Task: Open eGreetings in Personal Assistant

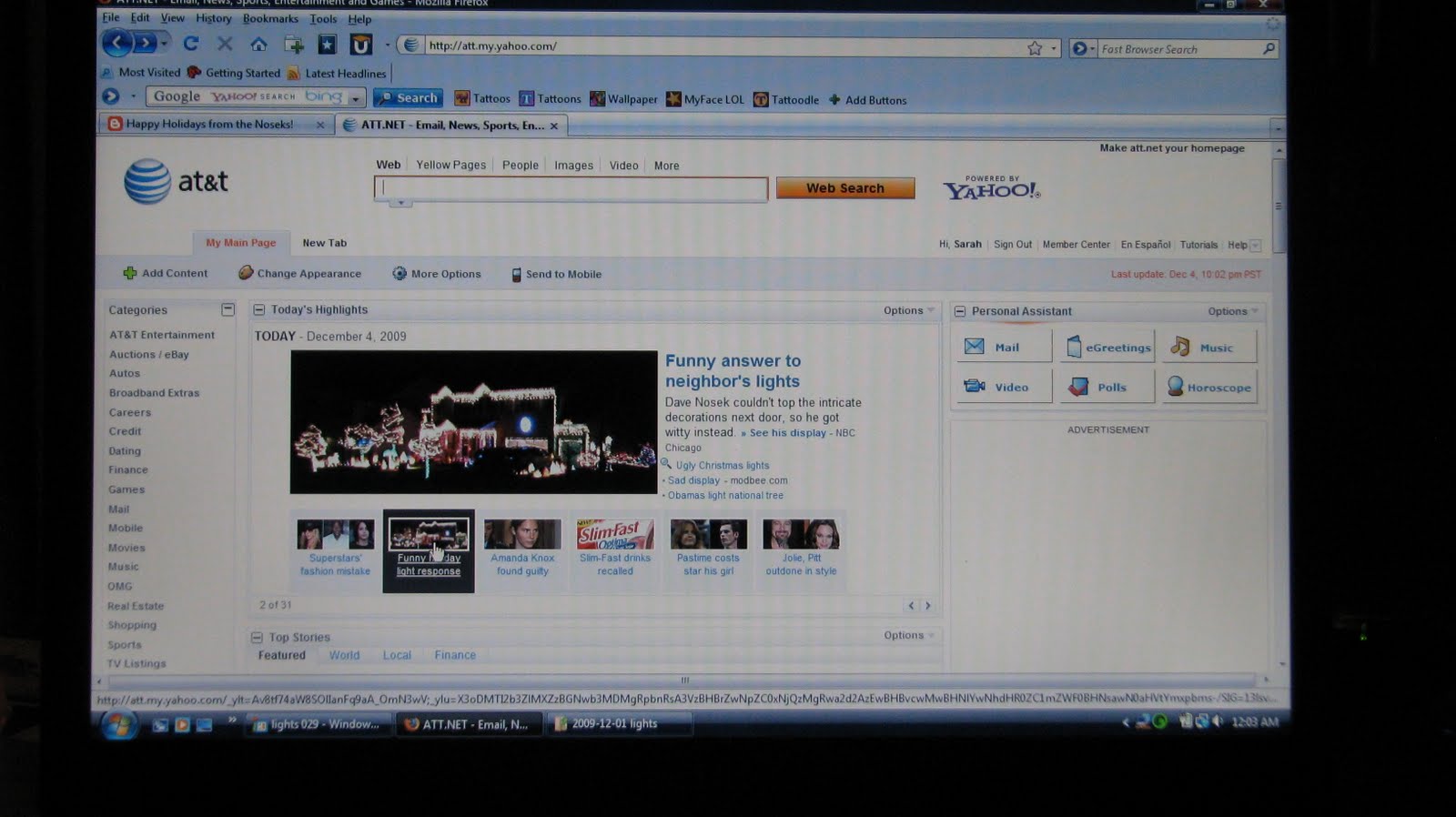Action: pyautogui.click(x=1107, y=347)
